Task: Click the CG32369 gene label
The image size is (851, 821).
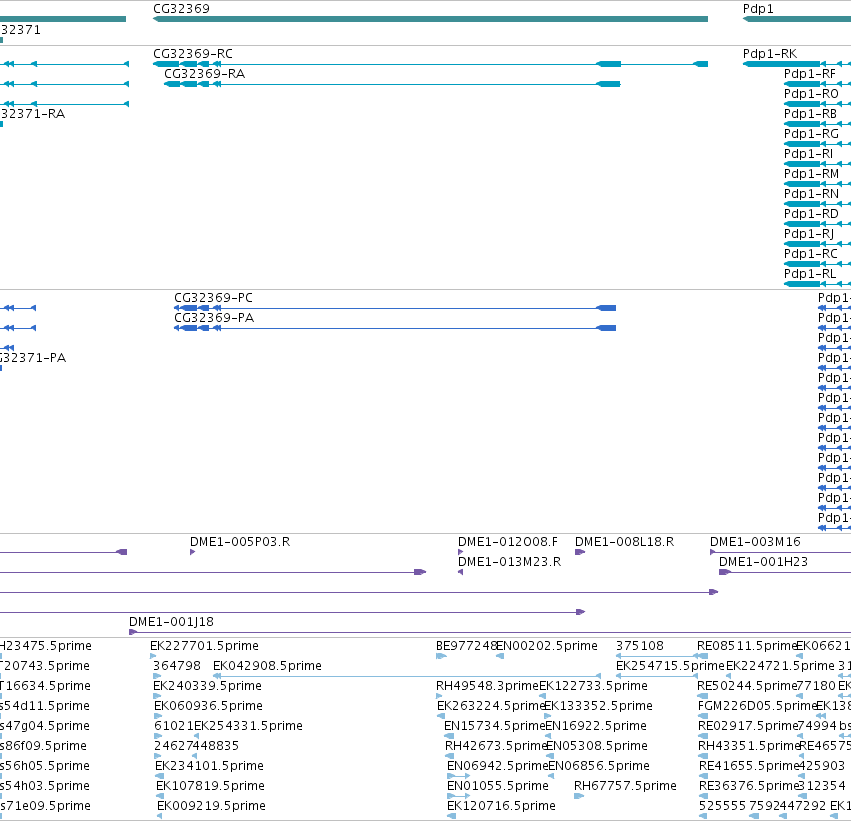Action: [x=181, y=9]
